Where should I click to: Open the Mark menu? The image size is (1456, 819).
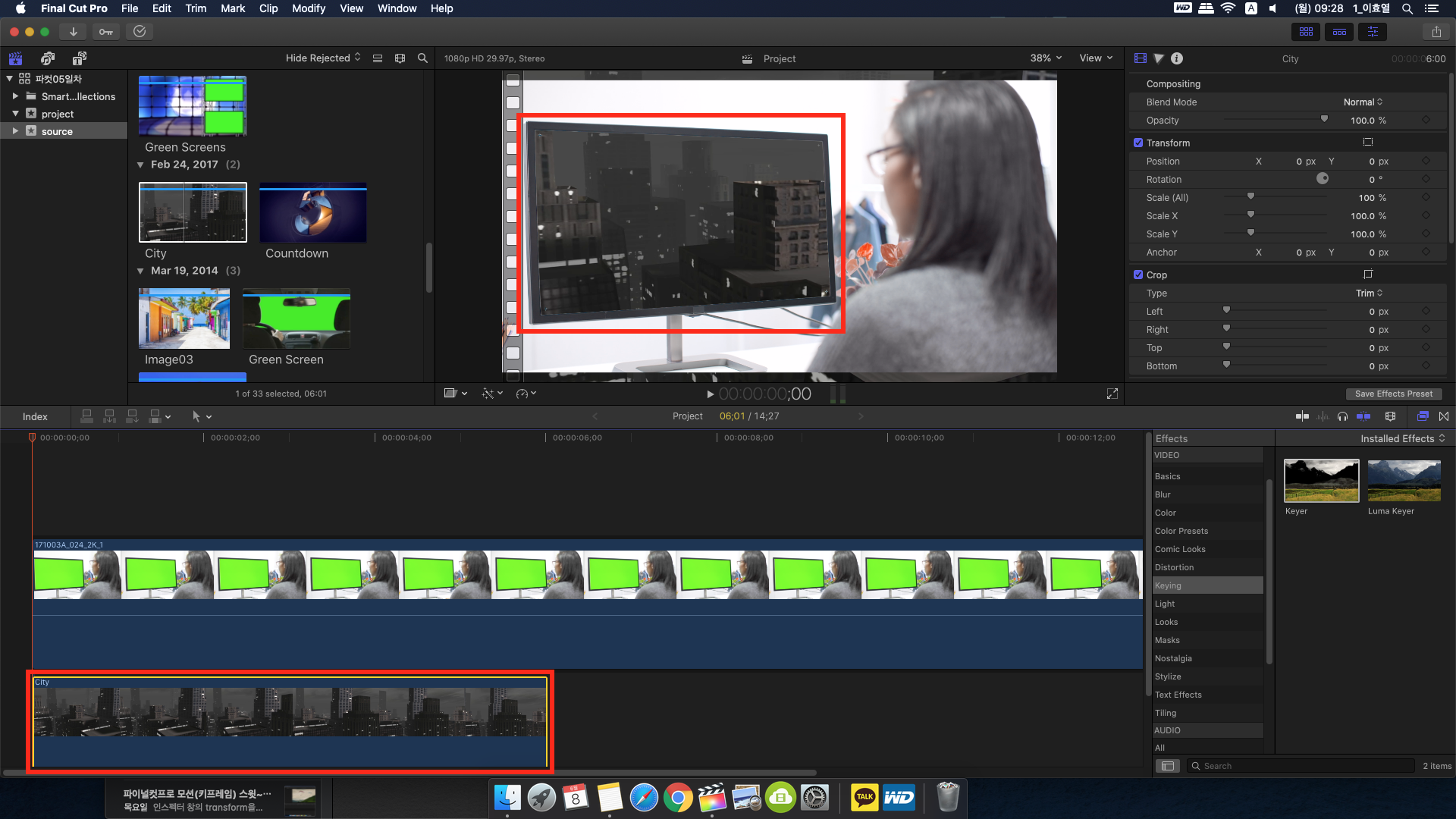(x=233, y=8)
